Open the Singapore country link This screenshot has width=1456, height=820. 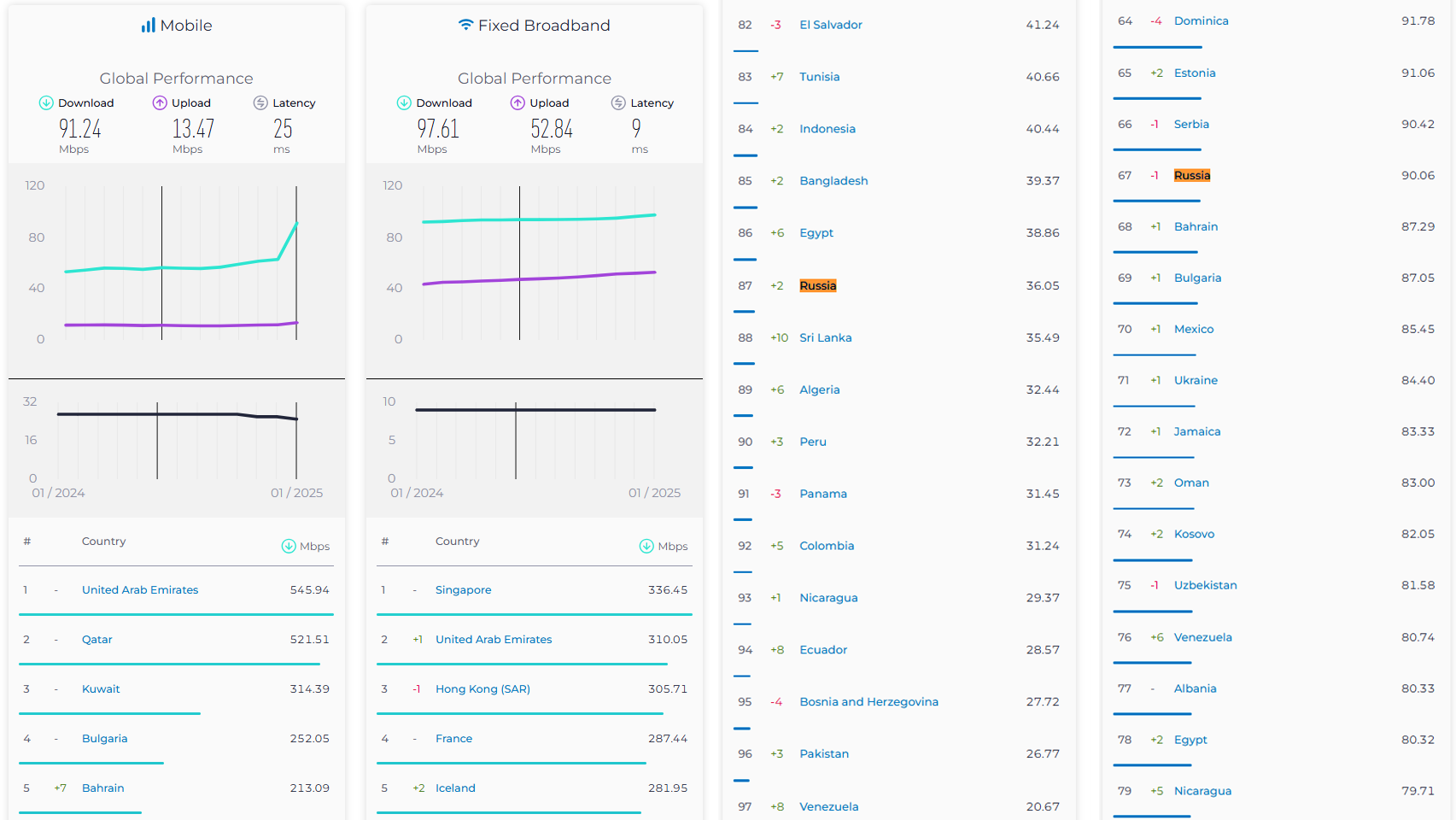(463, 590)
